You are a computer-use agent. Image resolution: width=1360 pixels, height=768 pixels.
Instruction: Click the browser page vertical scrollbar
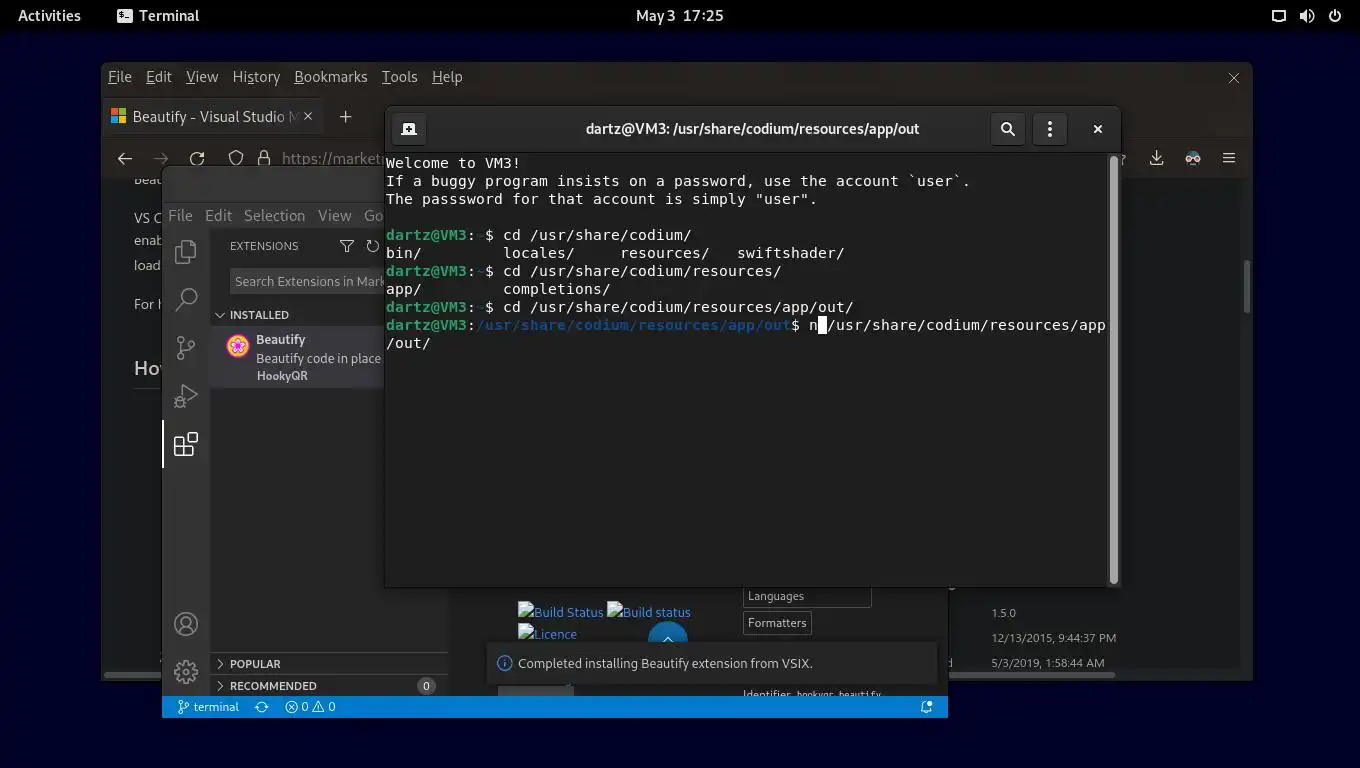point(1246,286)
